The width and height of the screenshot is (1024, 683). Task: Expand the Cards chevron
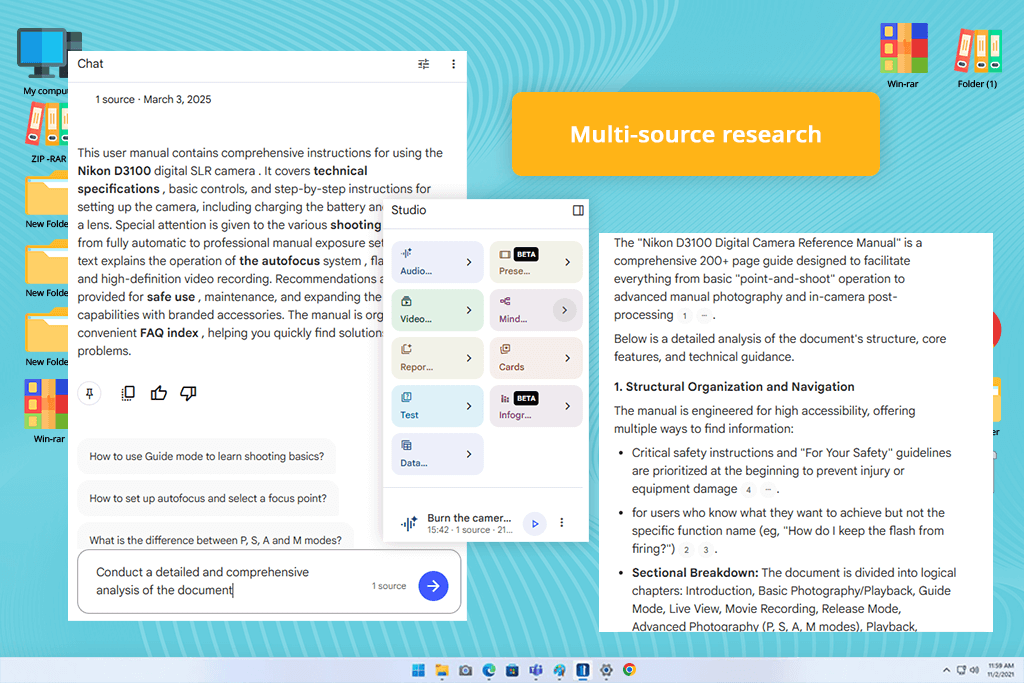[x=568, y=358]
